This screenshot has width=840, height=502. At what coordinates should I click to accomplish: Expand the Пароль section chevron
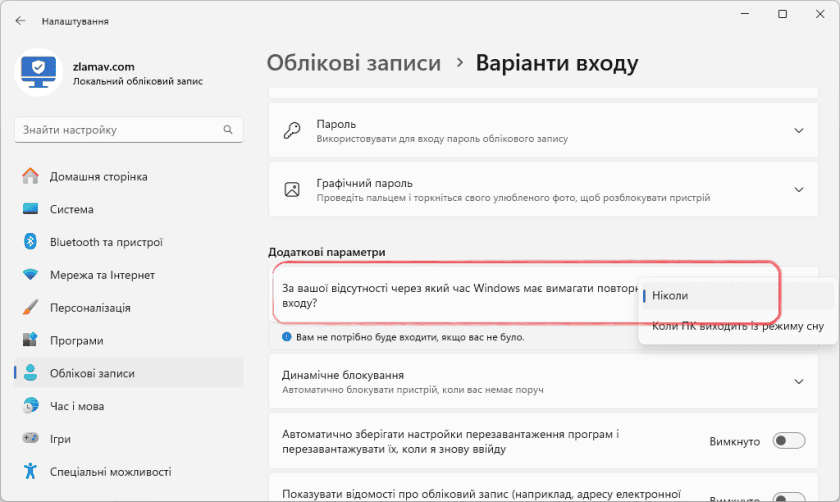coord(799,131)
